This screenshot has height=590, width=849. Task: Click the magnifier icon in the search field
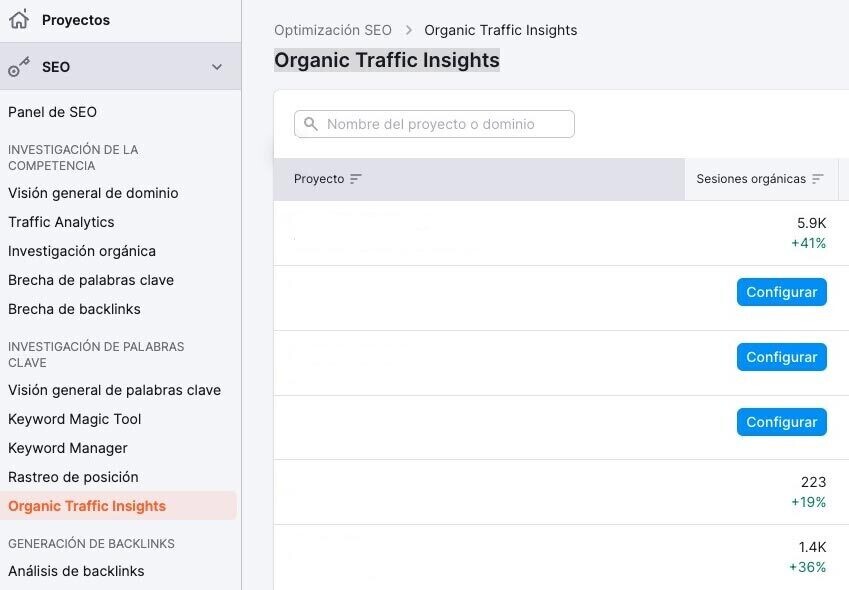coord(309,123)
